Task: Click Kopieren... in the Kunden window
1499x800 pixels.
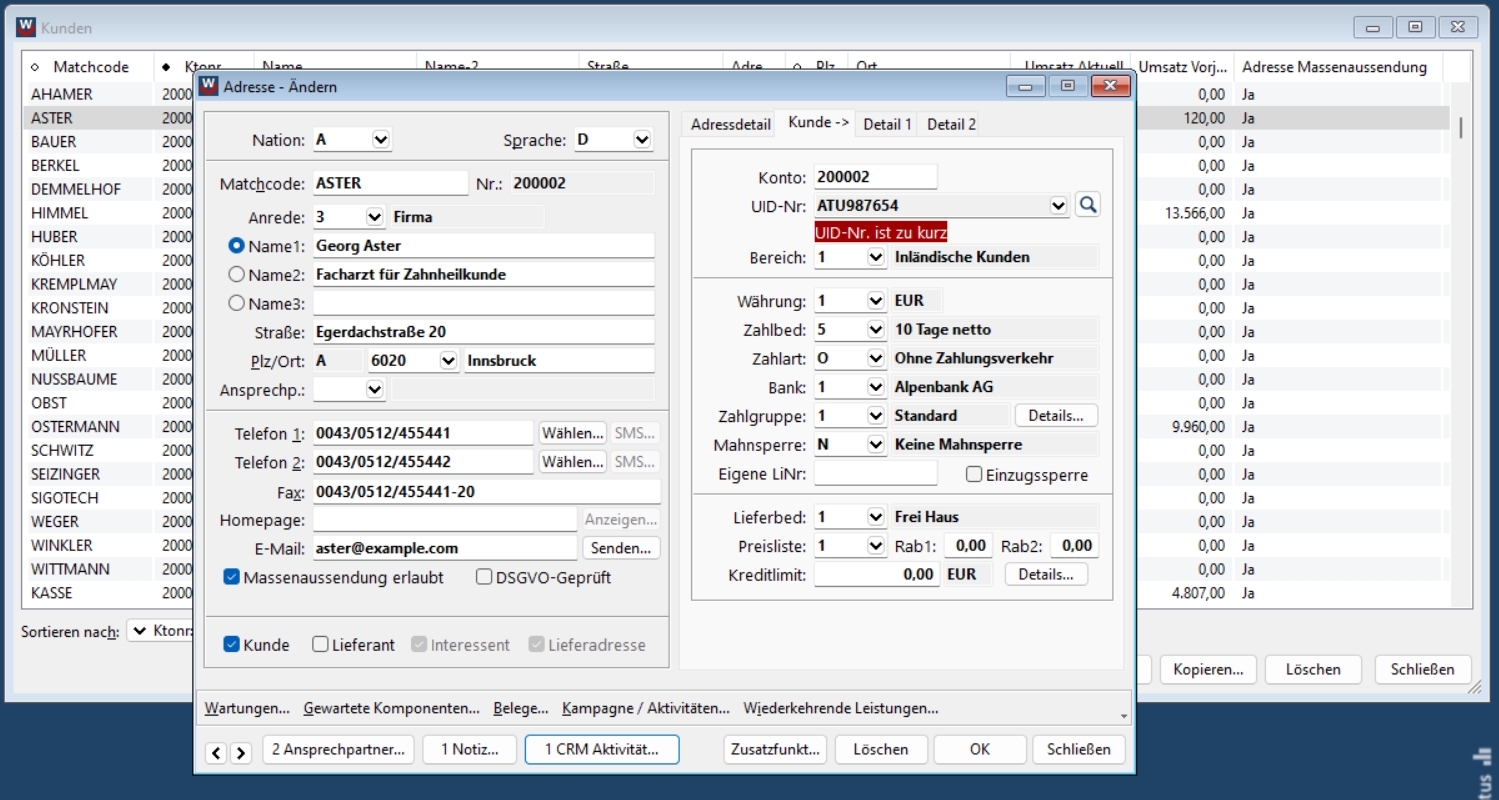Action: (1208, 669)
